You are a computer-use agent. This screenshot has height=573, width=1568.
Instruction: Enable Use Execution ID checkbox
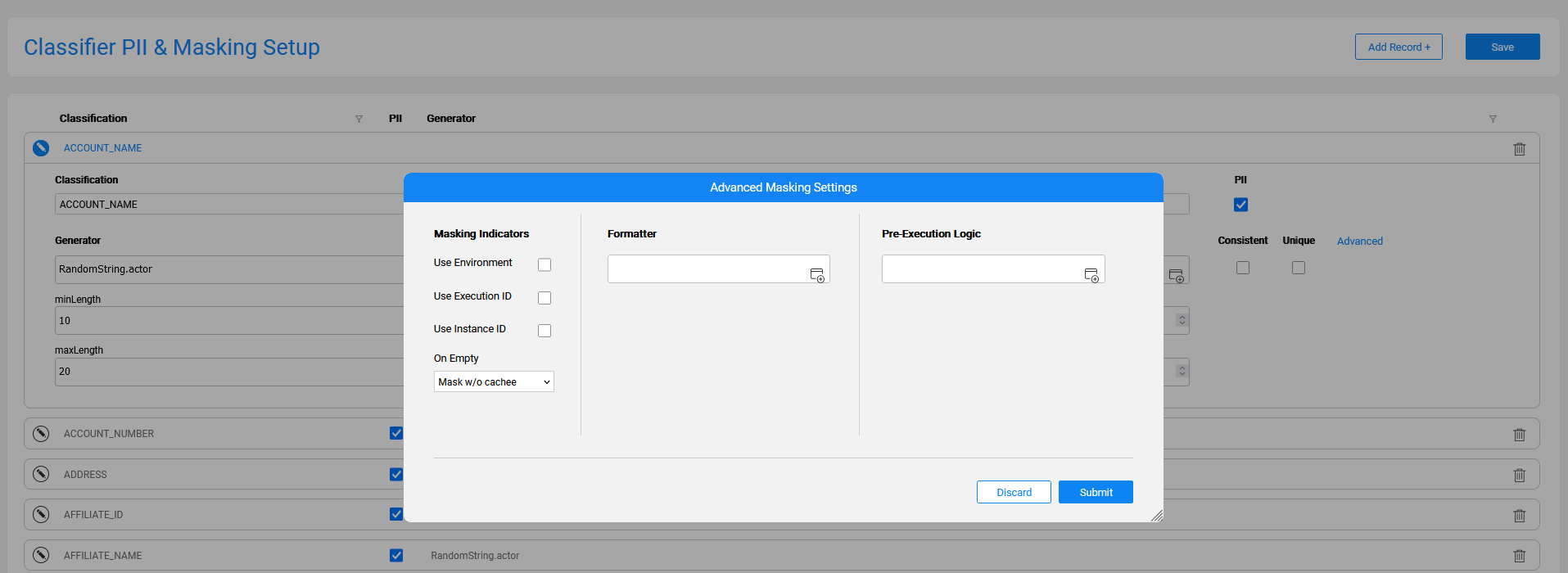click(x=545, y=298)
